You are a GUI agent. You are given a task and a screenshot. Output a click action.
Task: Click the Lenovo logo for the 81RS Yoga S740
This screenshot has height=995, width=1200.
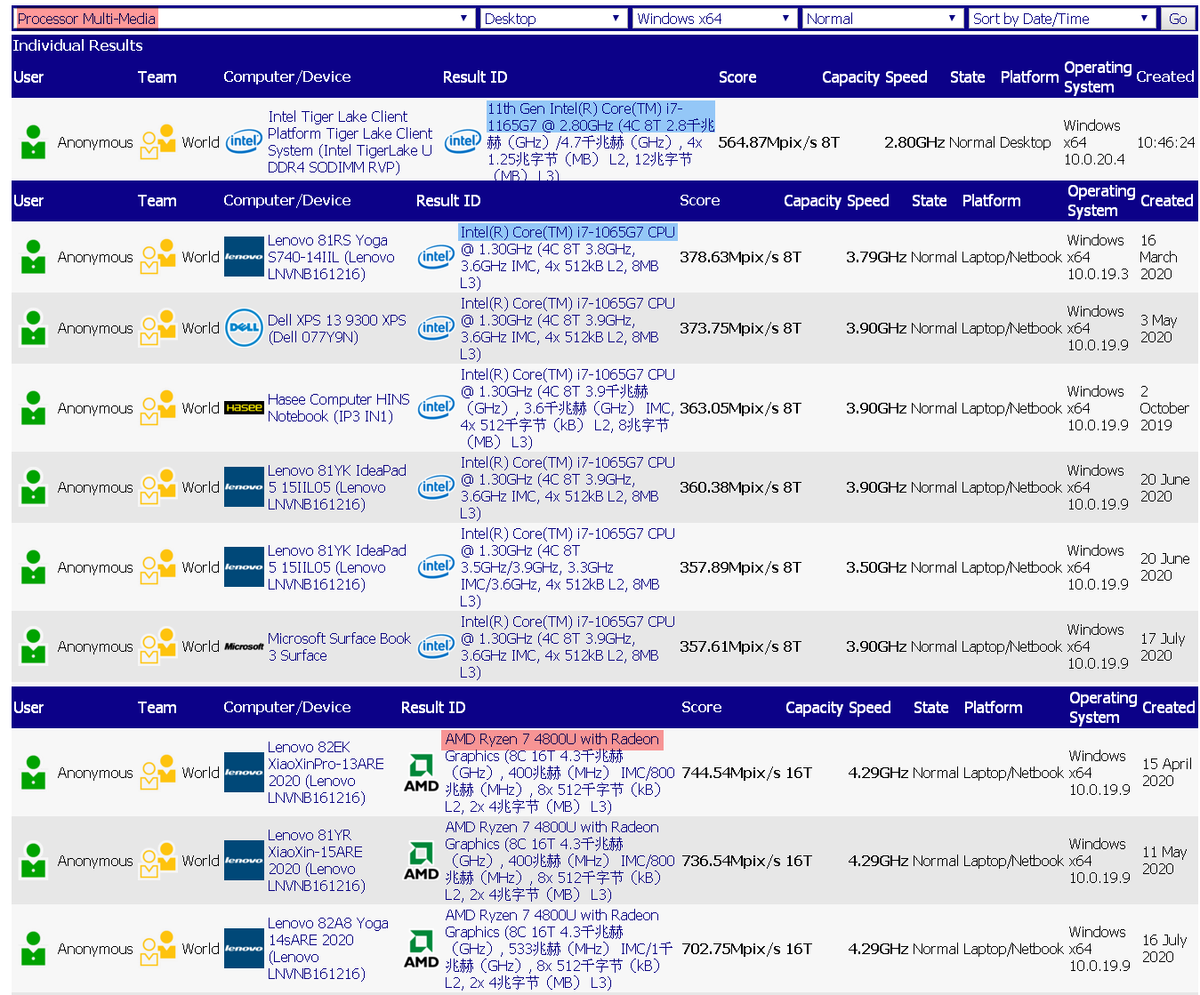(243, 256)
